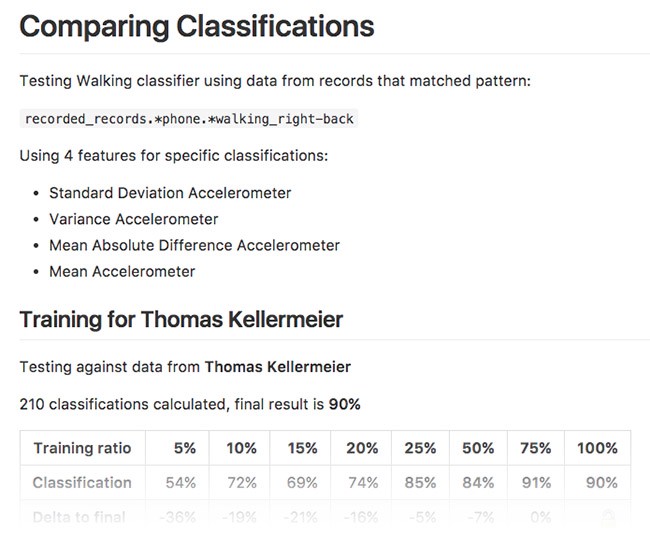The width and height of the screenshot is (650, 550).
Task: Click the "Mean Absolute Difference Accelerometer" bullet
Action: point(194,245)
